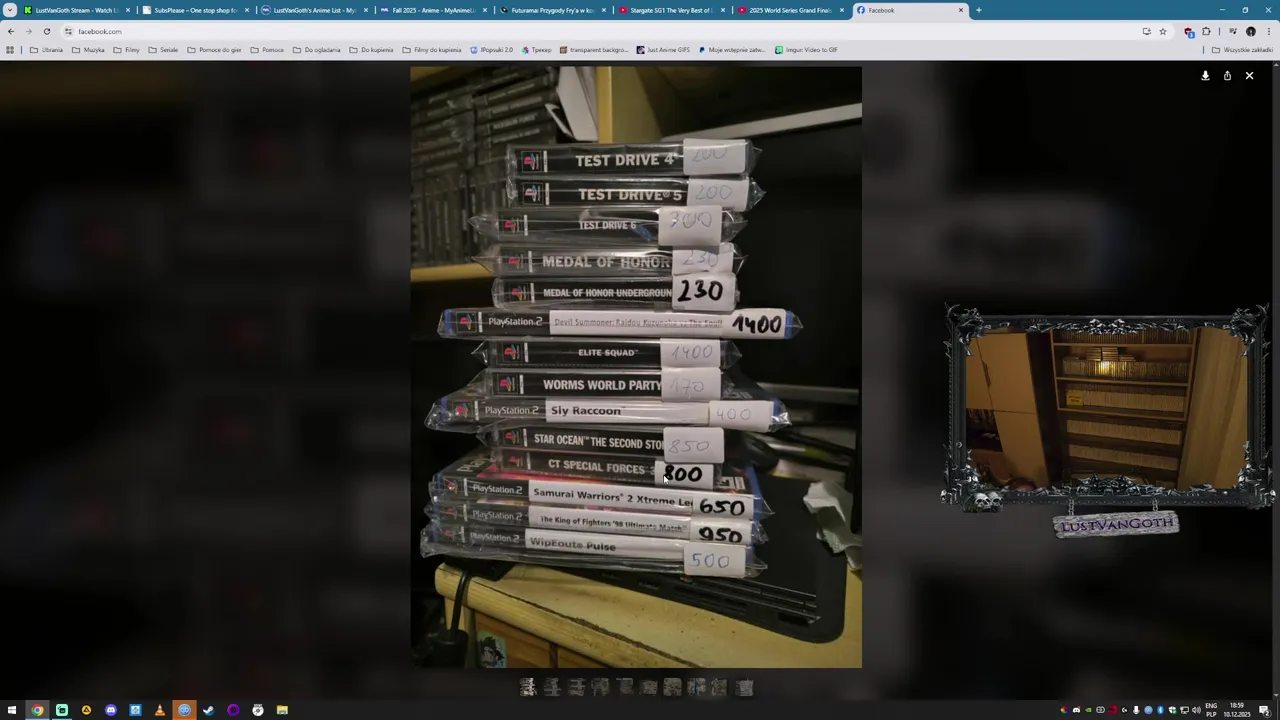
Task: Click the PlayStation game stack photo
Action: [x=636, y=367]
